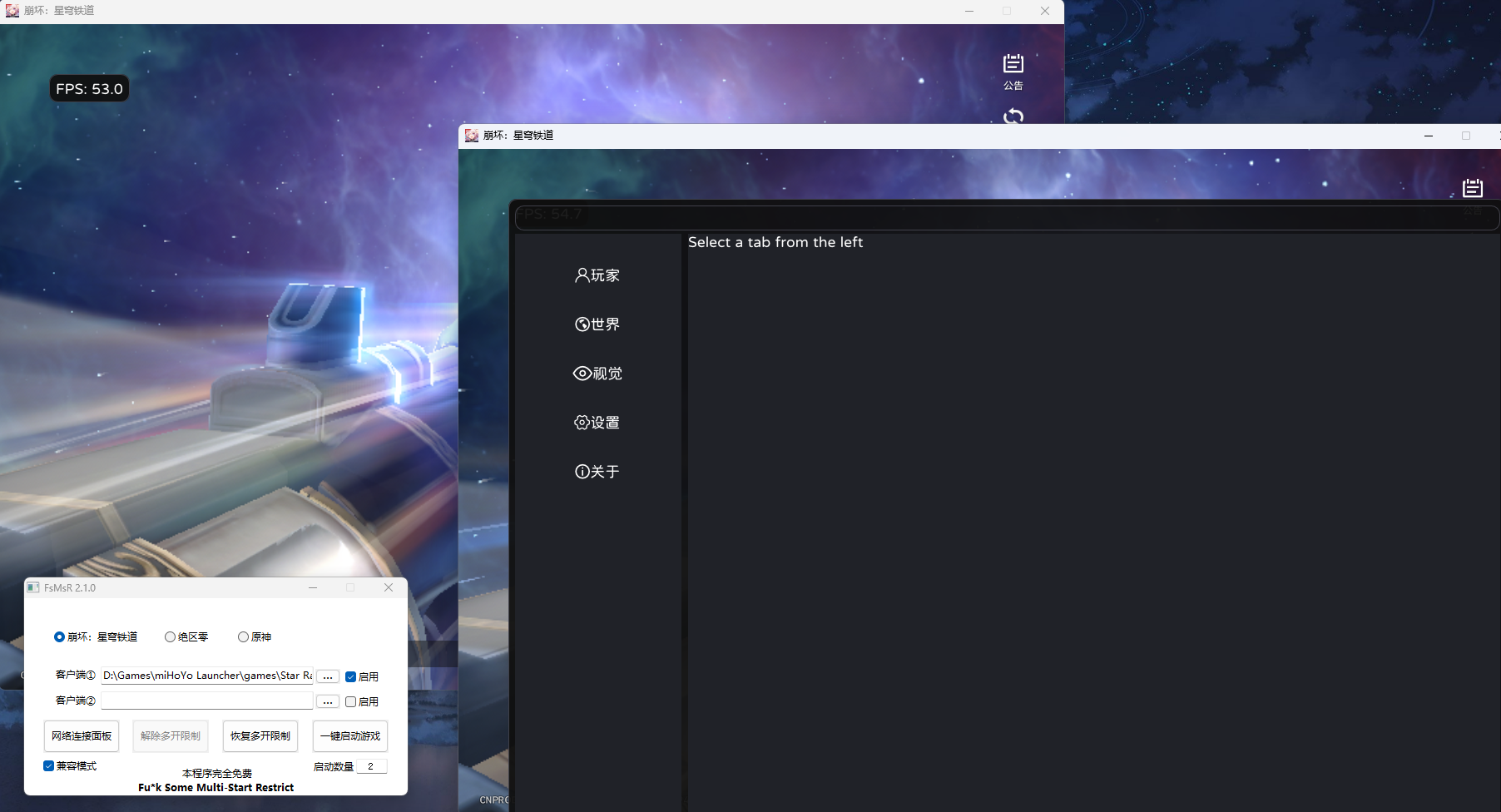Image resolution: width=1501 pixels, height=812 pixels.
Task: Click the 客户端① path input field
Action: [207, 676]
